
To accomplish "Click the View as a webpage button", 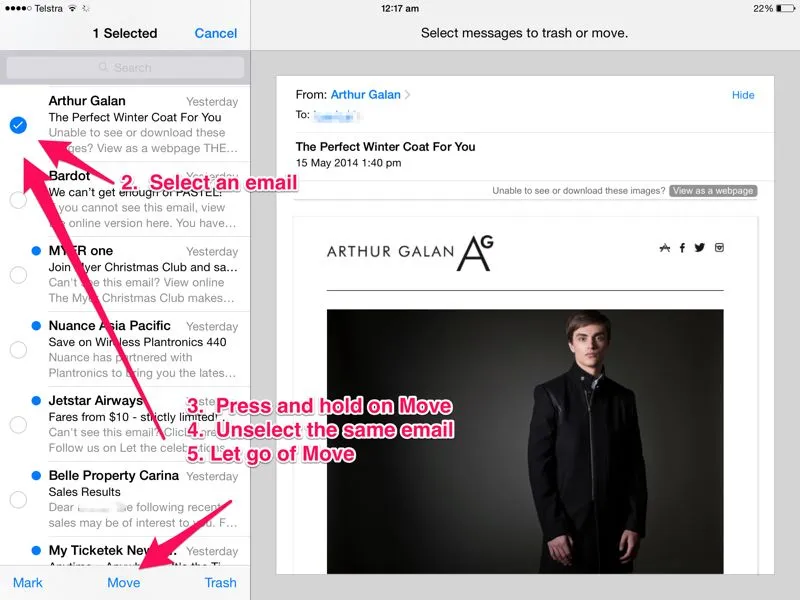I will point(713,191).
